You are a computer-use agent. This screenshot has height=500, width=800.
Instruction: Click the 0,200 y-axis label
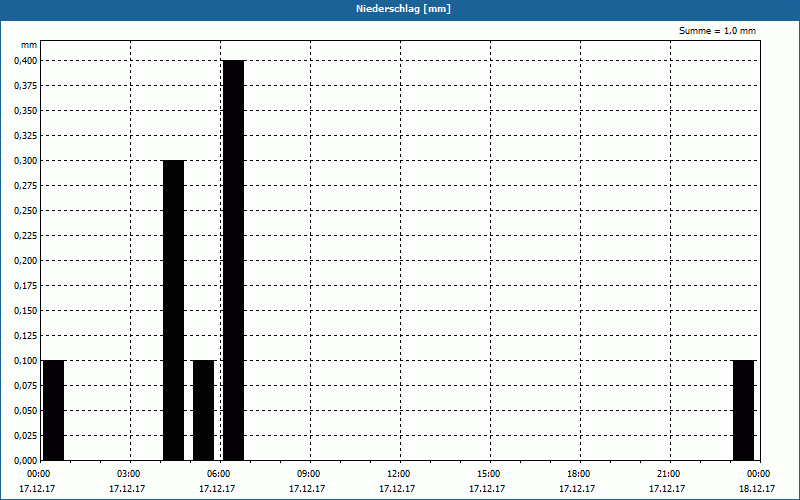[25, 261]
